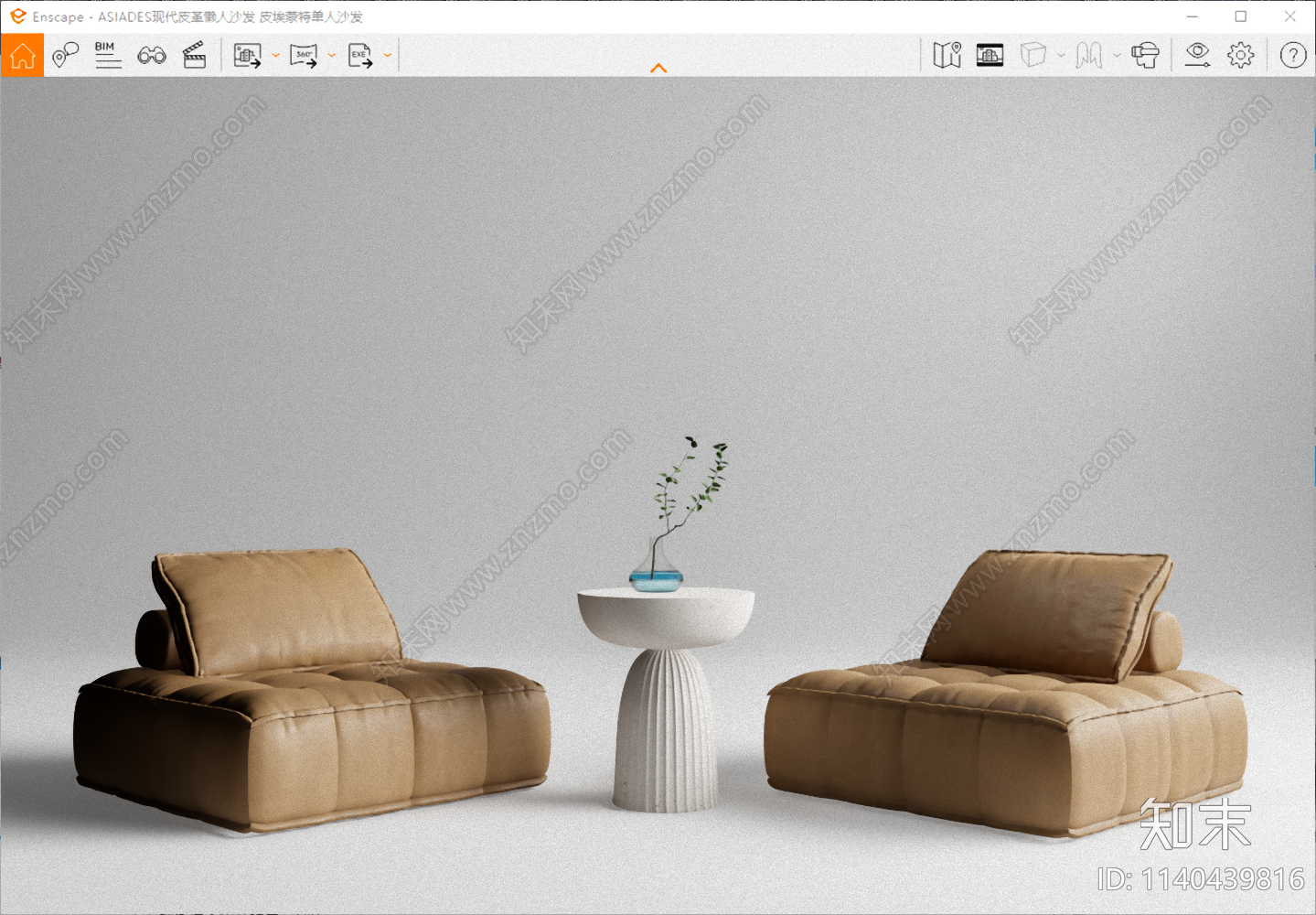
Task: Open Visual Settings with the eye icon
Action: (x=1197, y=56)
